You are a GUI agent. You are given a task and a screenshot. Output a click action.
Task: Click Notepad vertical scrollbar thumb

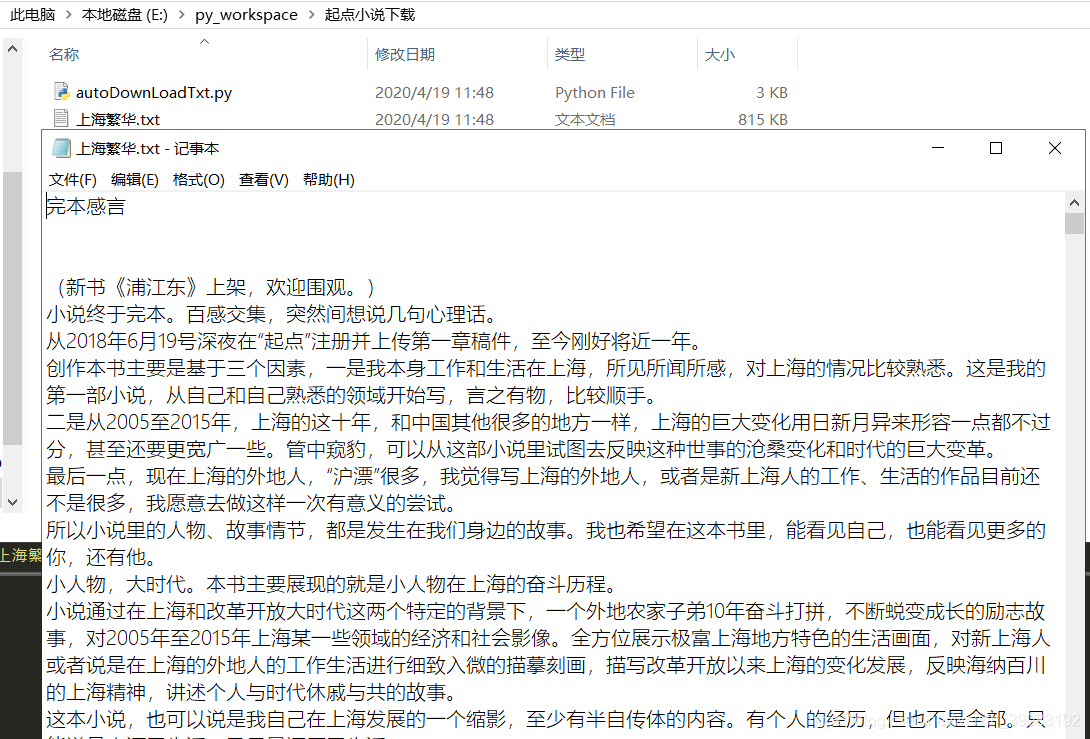pos(1074,223)
